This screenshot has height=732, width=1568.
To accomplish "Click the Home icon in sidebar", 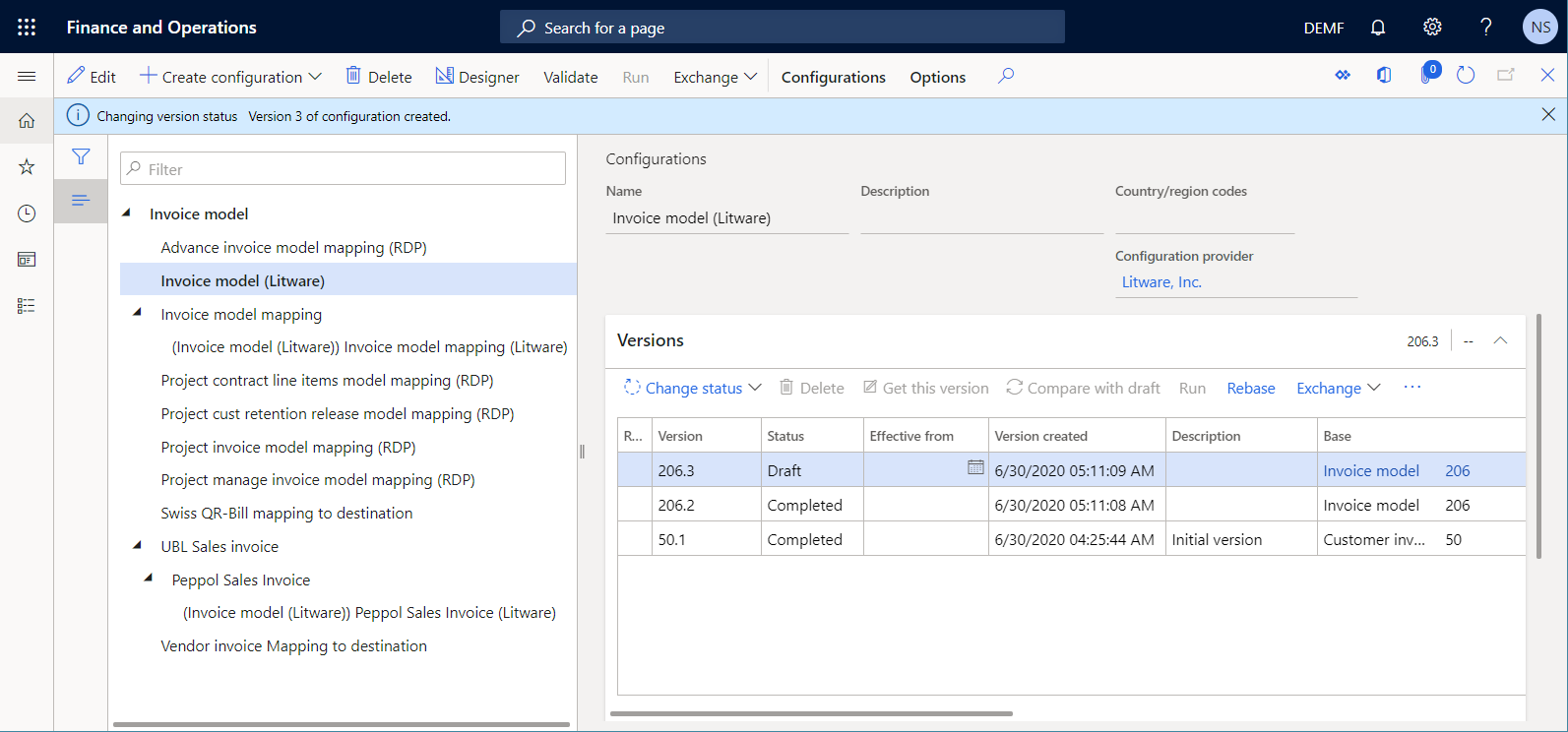I will point(27,121).
